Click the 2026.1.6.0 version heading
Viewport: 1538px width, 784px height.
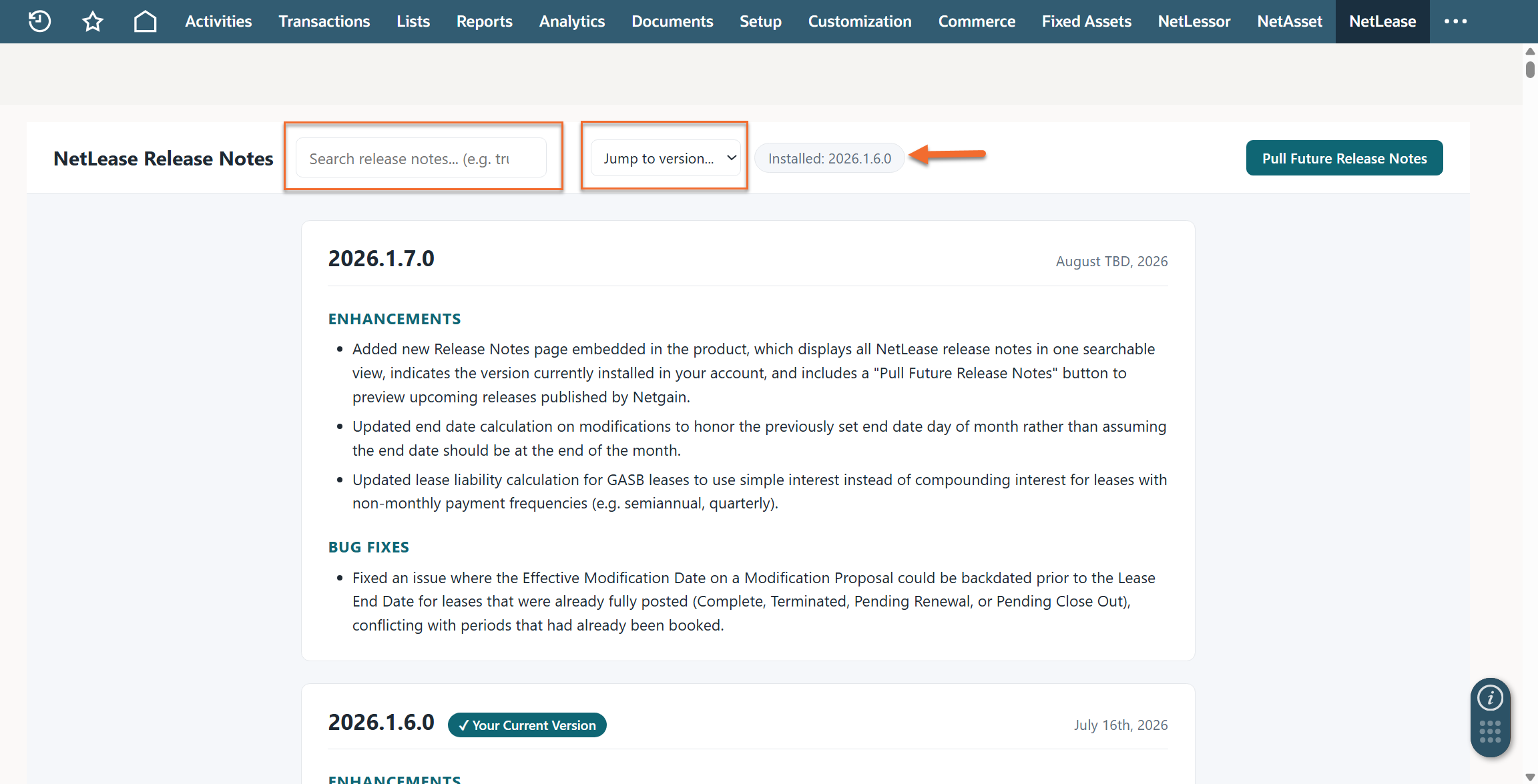380,722
